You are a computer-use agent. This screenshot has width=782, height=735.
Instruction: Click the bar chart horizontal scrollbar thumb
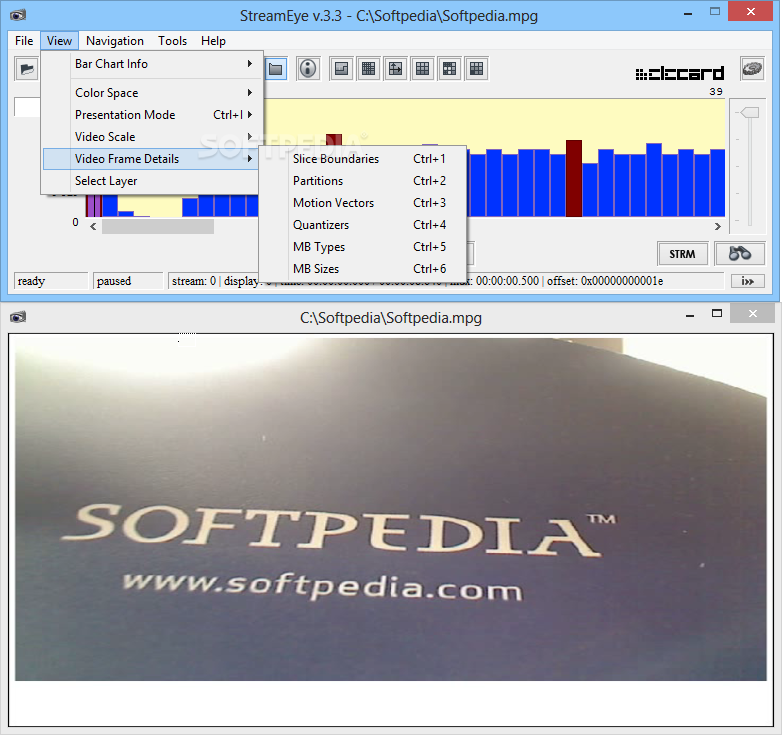point(158,226)
